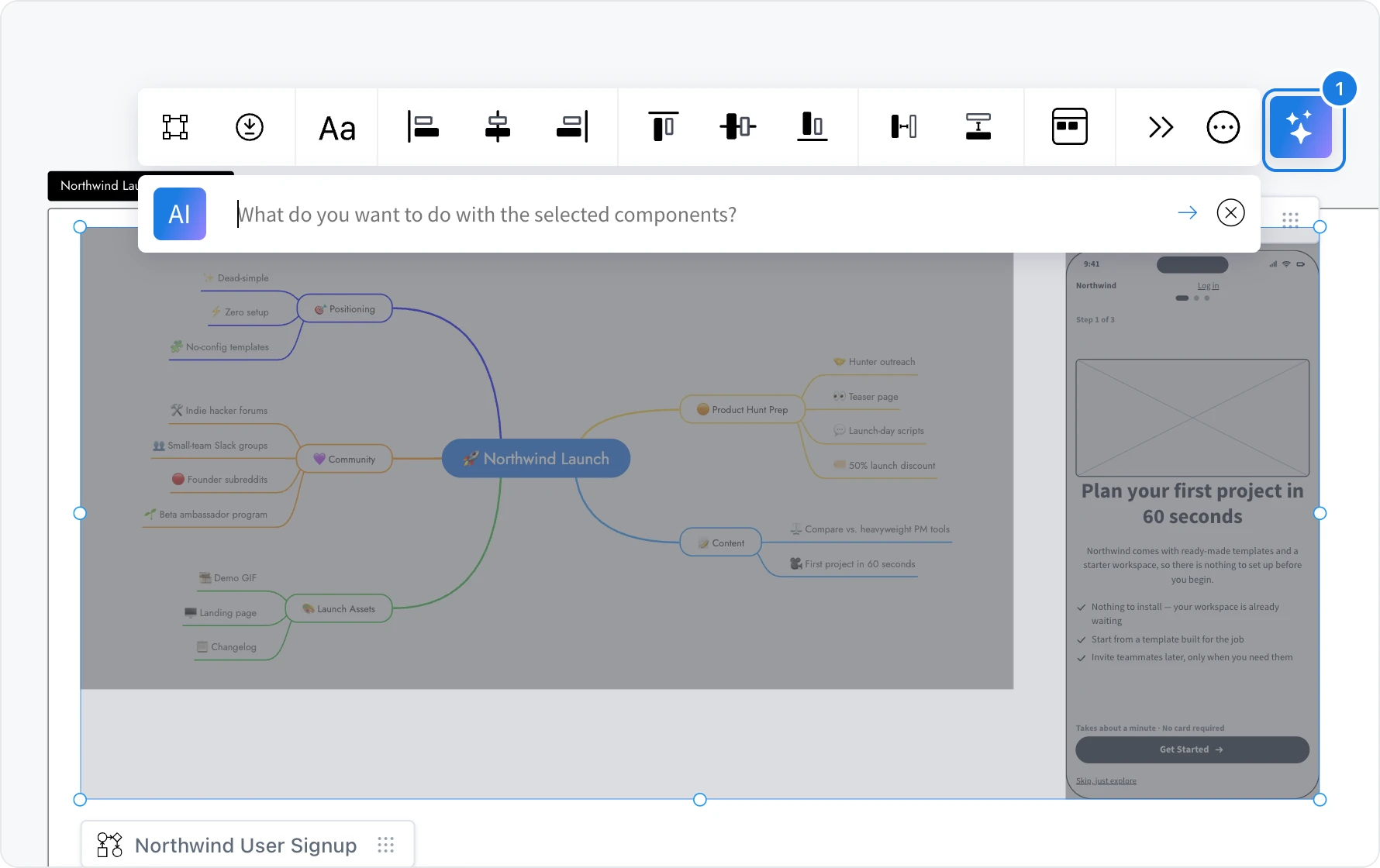This screenshot has height=868, width=1380.
Task: Align components to the bottom edge
Action: pyautogui.click(x=812, y=126)
